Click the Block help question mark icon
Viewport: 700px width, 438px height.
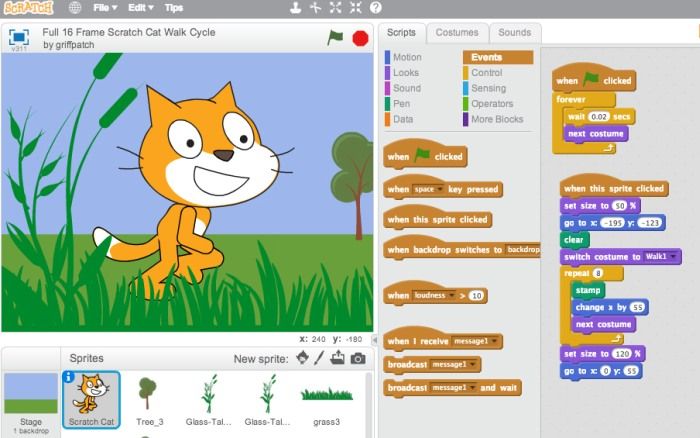click(375, 8)
